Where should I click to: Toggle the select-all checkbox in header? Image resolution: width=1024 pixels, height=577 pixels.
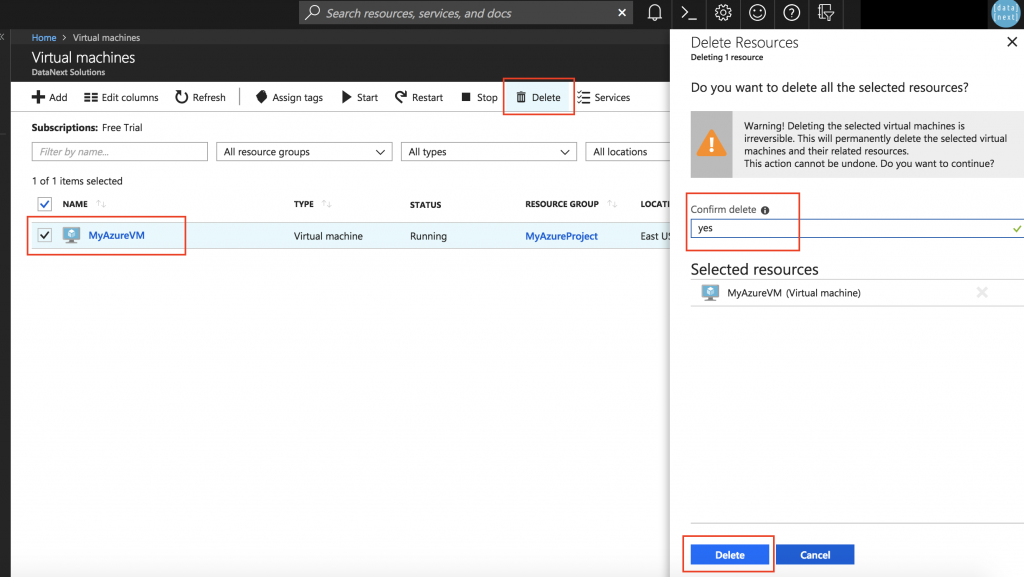[42, 204]
